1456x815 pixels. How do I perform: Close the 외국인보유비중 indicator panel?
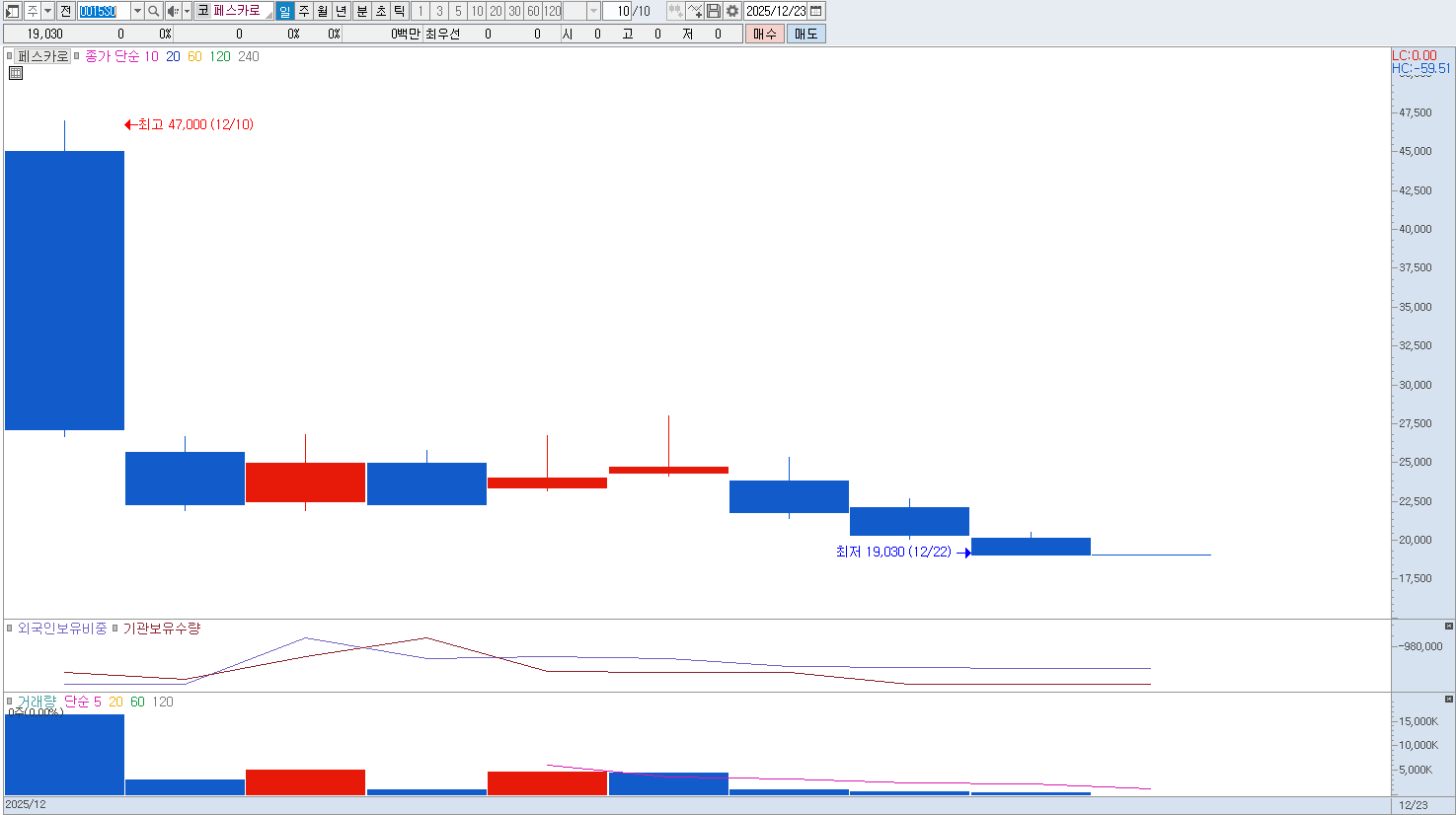coord(1448,627)
